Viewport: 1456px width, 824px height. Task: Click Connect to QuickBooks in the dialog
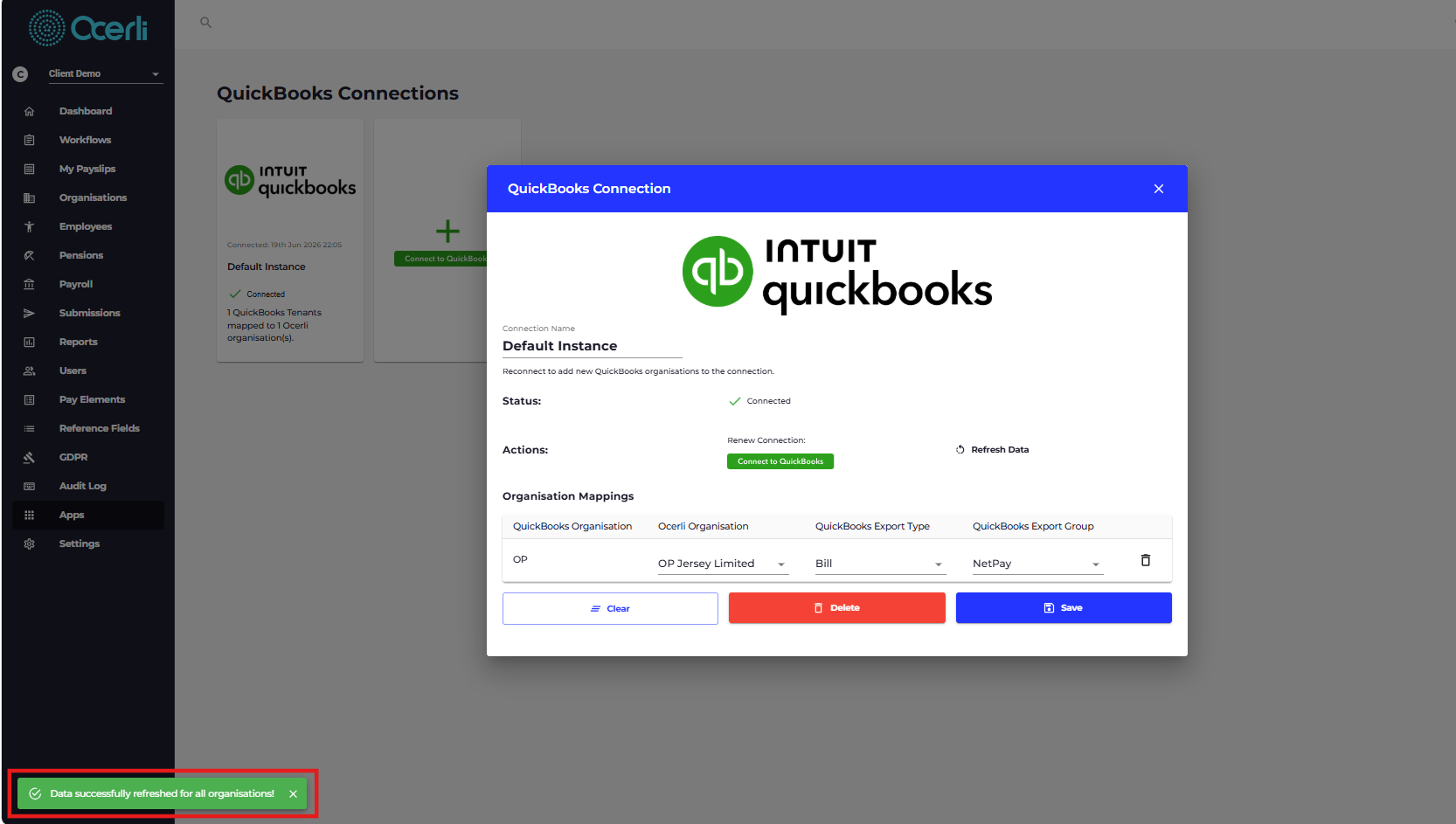pos(780,461)
